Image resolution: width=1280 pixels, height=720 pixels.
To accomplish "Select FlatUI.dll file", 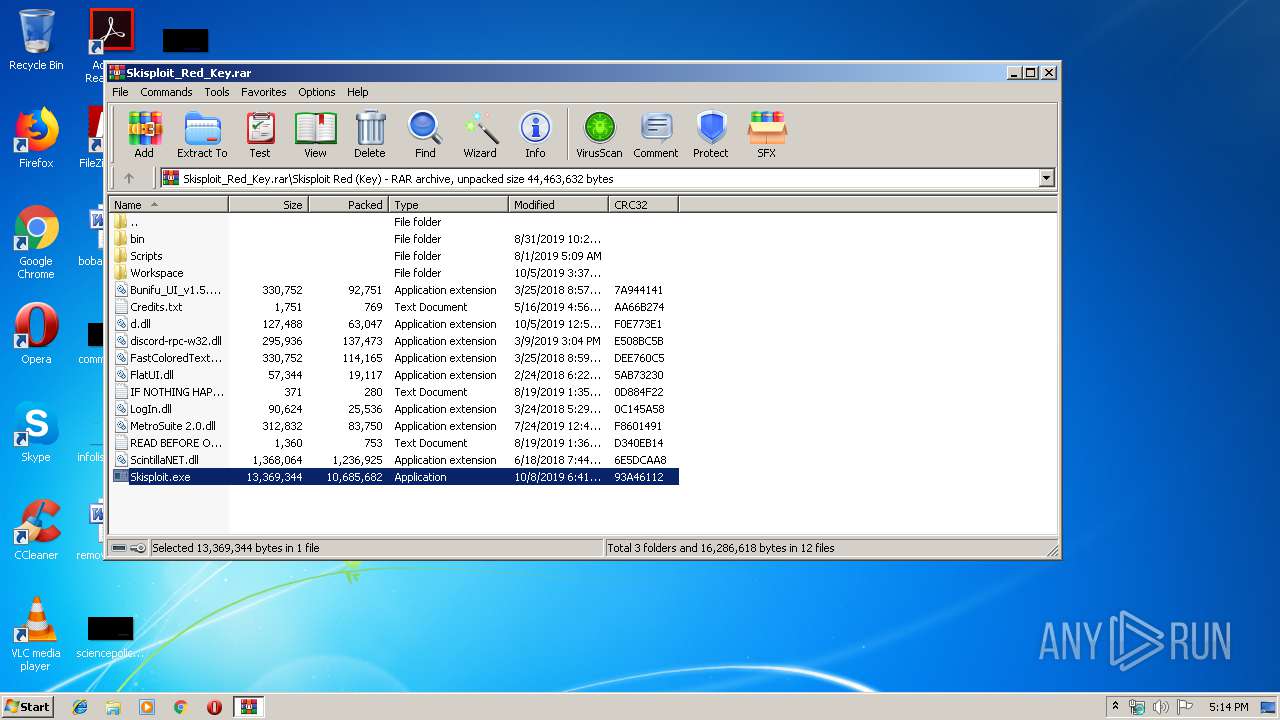I will 394,375.
